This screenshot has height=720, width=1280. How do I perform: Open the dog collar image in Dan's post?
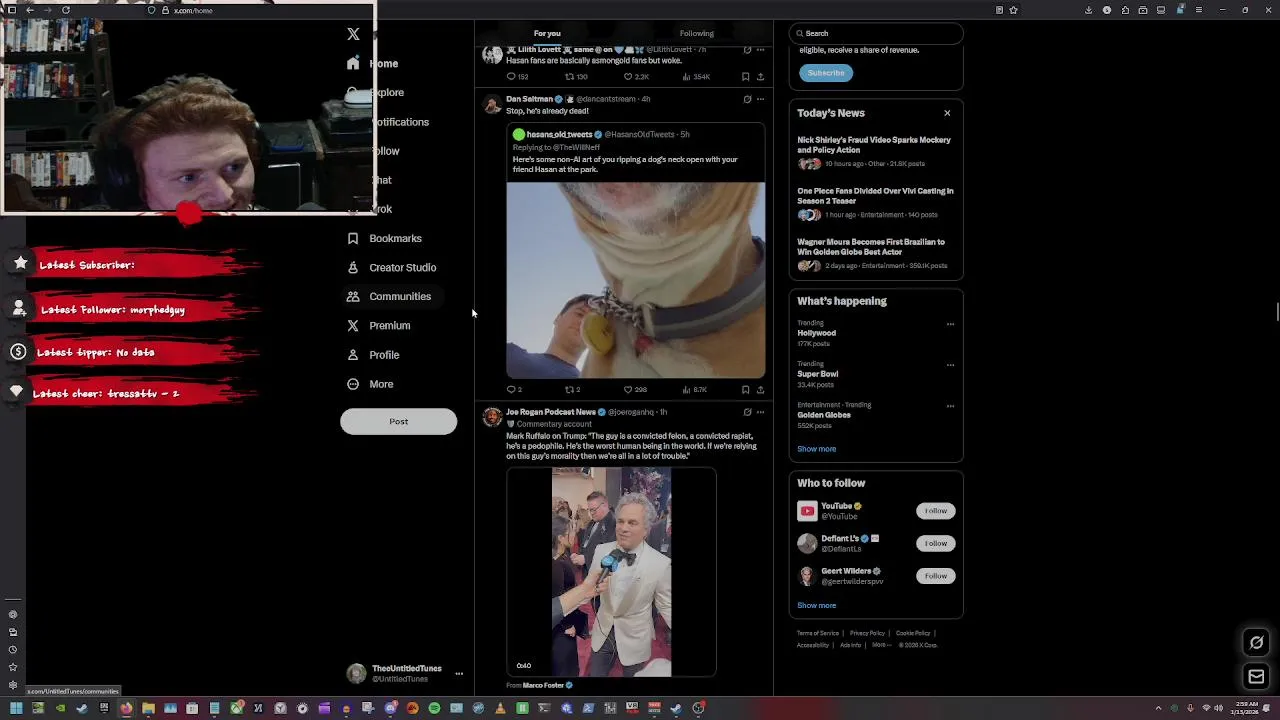(636, 279)
